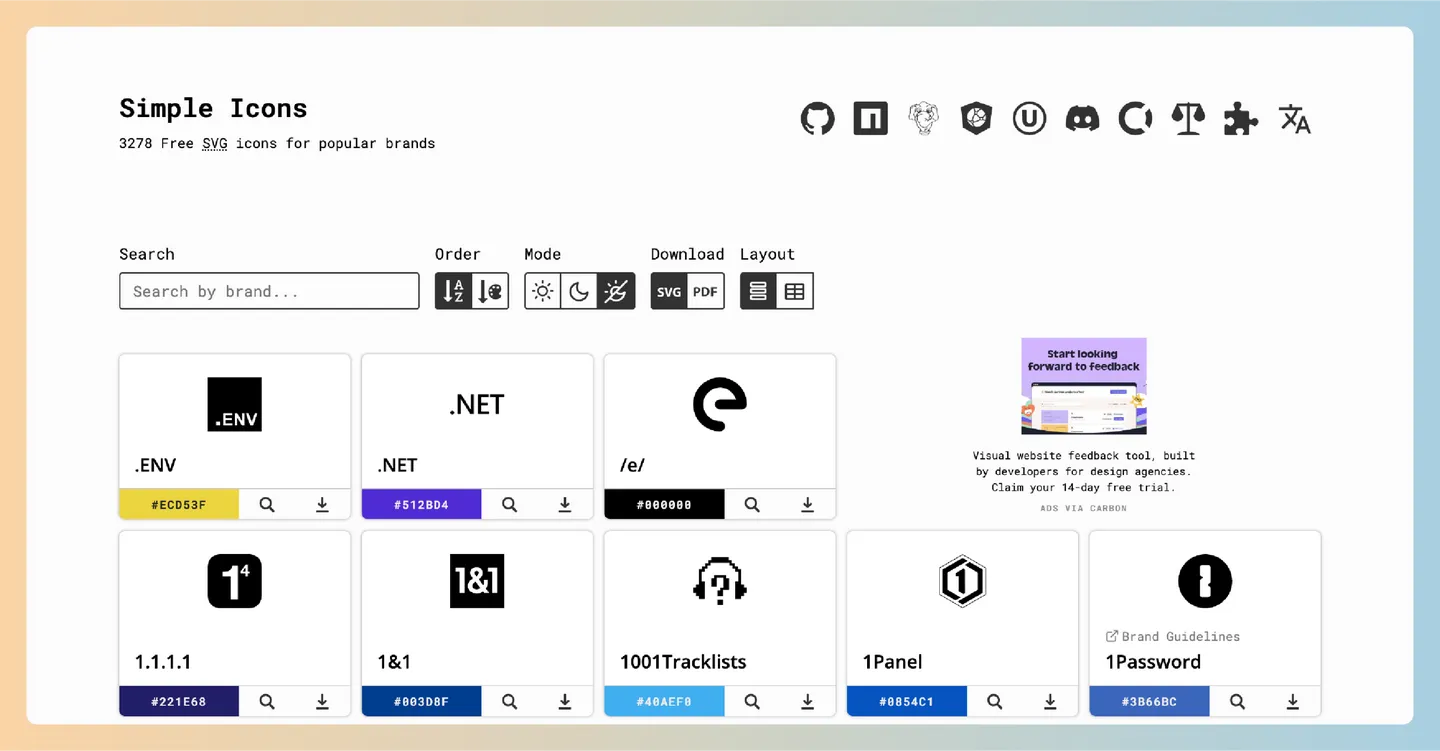Viewport: 1440px width, 751px height.
Task: Preview the 1Password icon with magnifier
Action: [x=1237, y=702]
